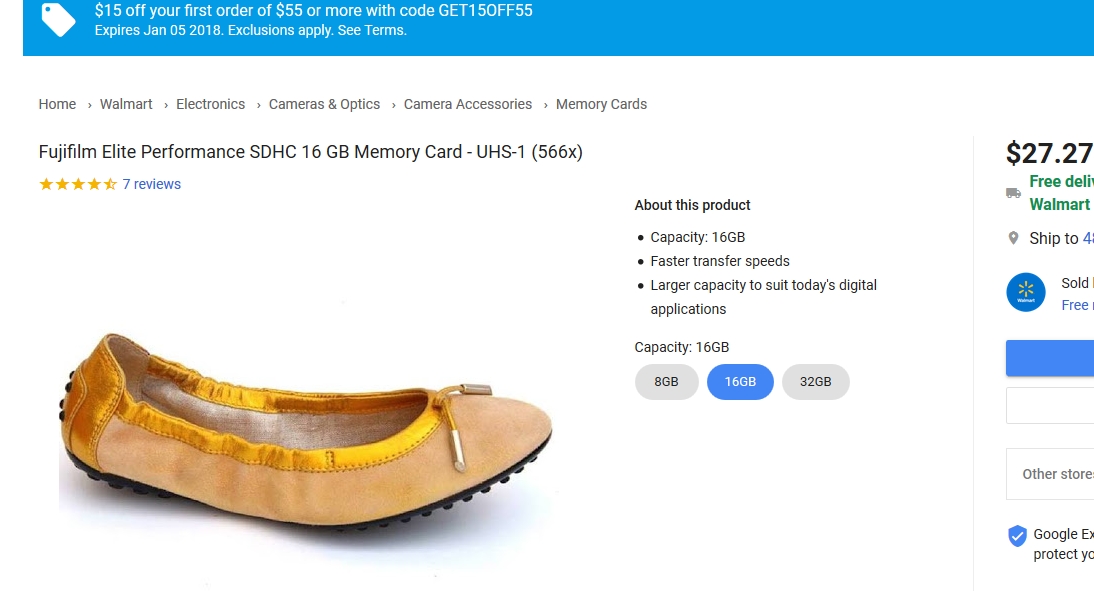The width and height of the screenshot is (1094, 591).
Task: Click the round Walmart seller logo
Action: tap(1025, 292)
